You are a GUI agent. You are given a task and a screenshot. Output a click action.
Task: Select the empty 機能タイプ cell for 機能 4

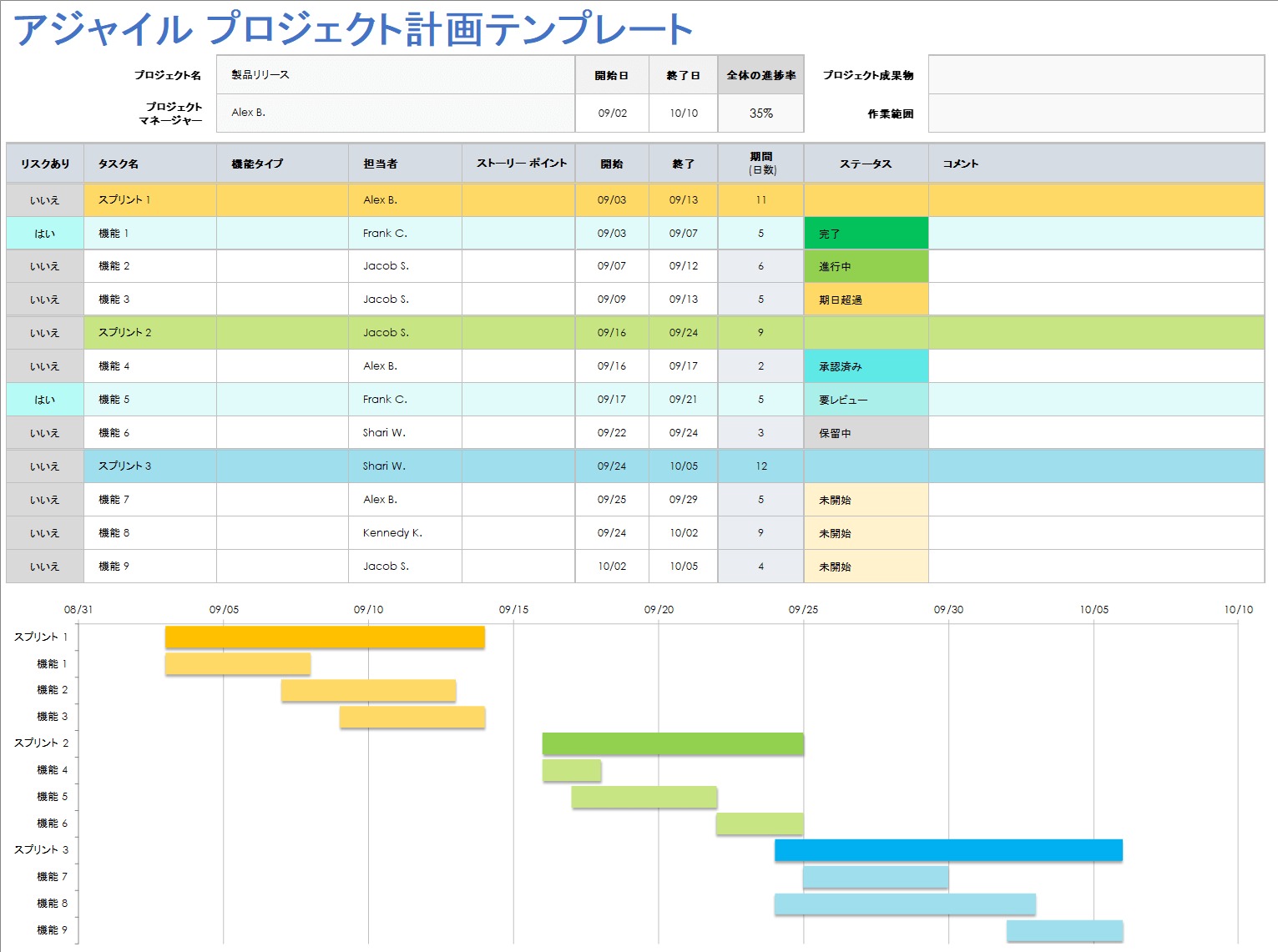click(282, 366)
